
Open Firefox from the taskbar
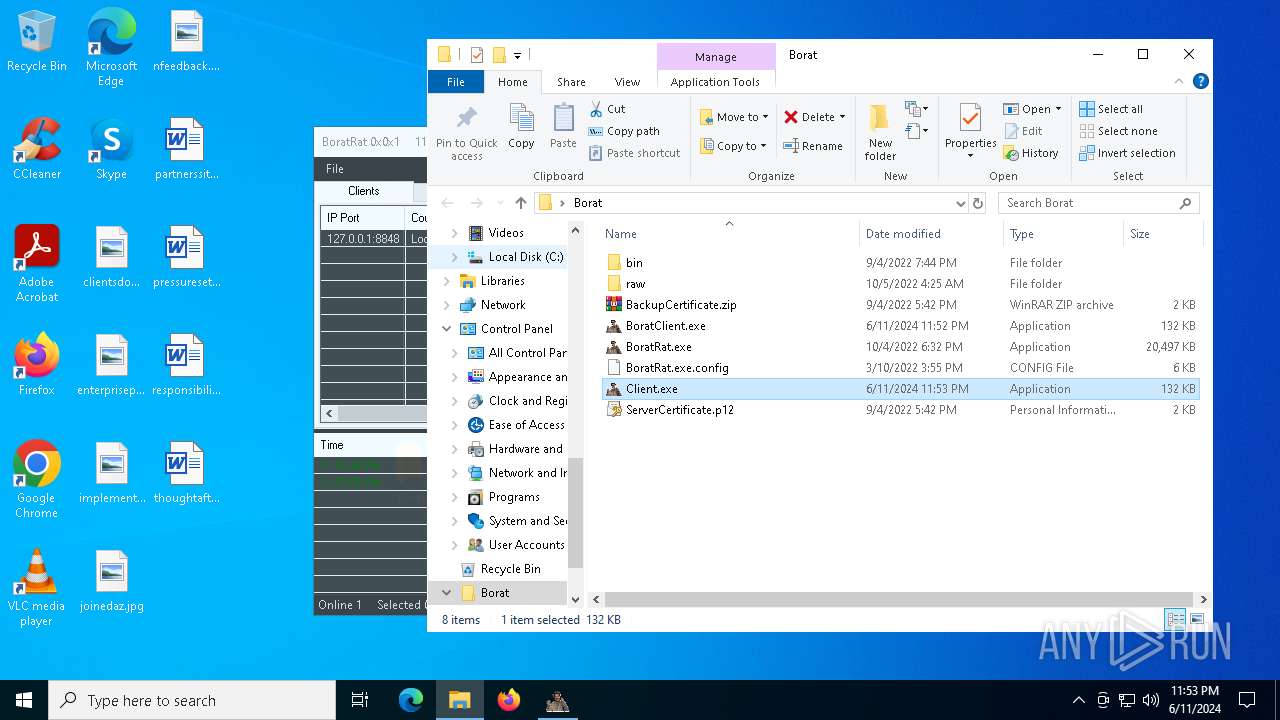pos(509,700)
